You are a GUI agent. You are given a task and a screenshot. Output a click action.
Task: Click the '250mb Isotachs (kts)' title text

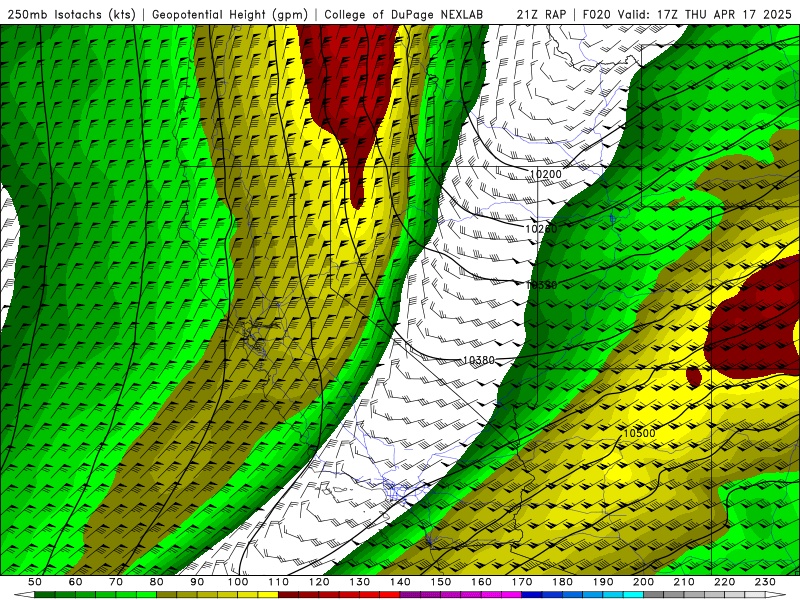[72, 14]
